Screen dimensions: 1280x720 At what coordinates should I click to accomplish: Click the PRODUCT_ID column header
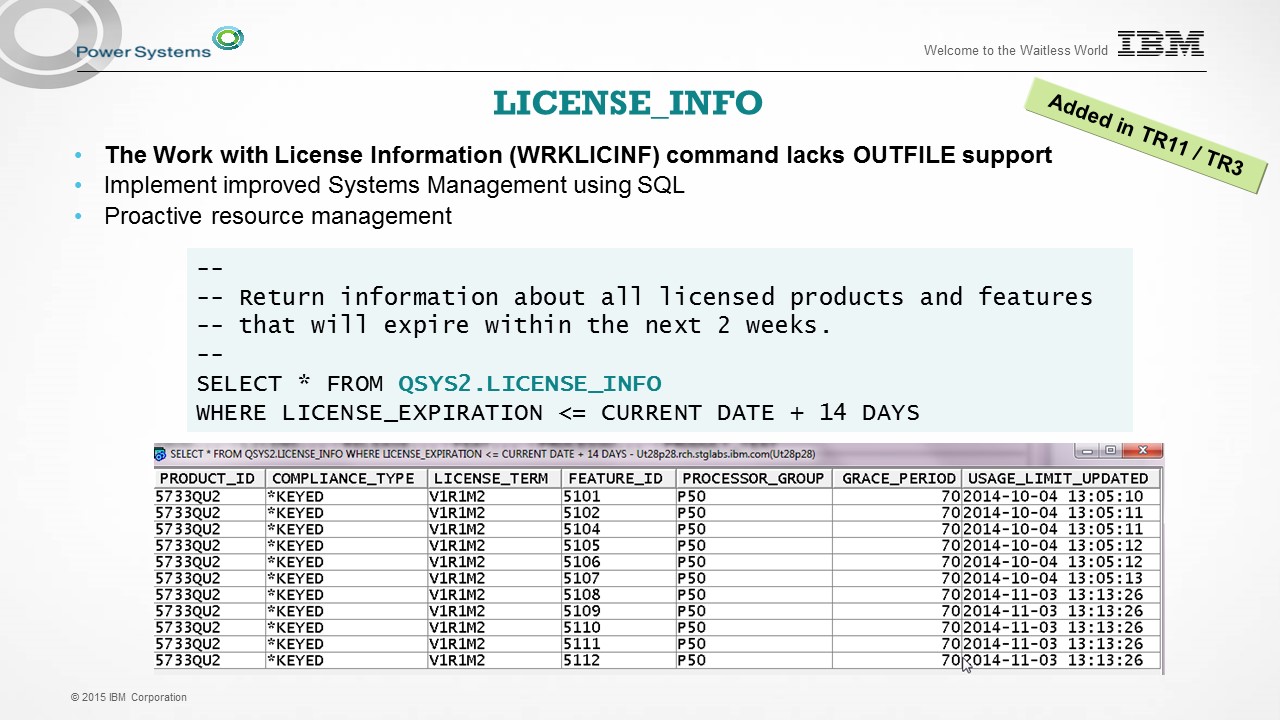tap(209, 479)
